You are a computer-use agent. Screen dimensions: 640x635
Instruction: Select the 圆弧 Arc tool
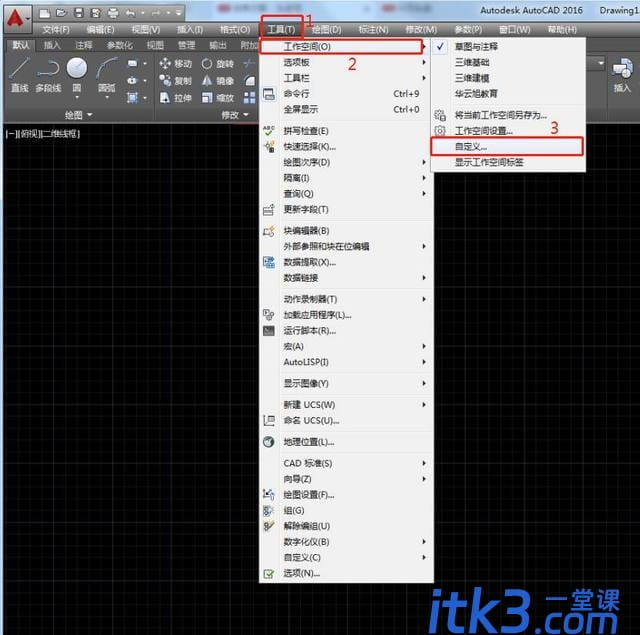click(107, 75)
